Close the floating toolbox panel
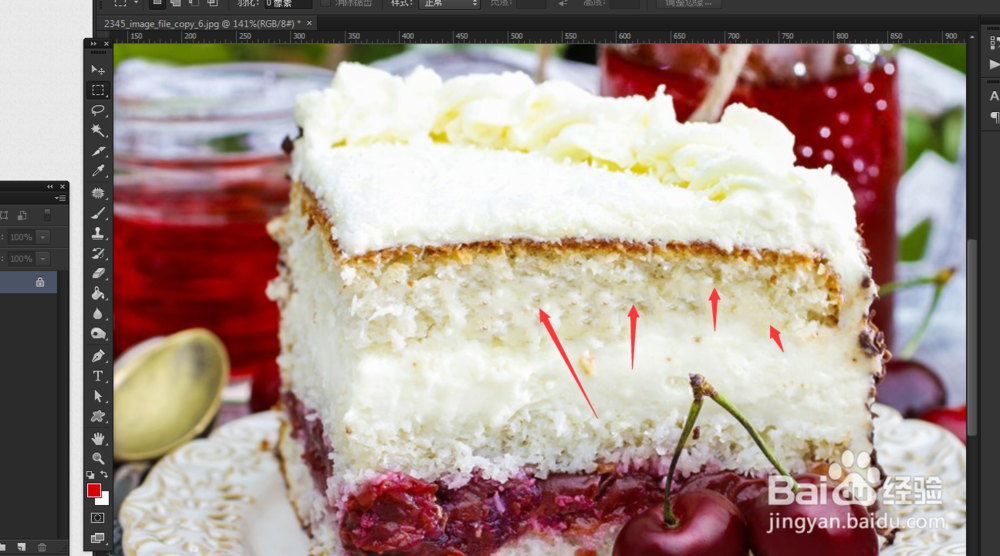Screen dimensions: 1000x556 pyautogui.click(x=107, y=44)
